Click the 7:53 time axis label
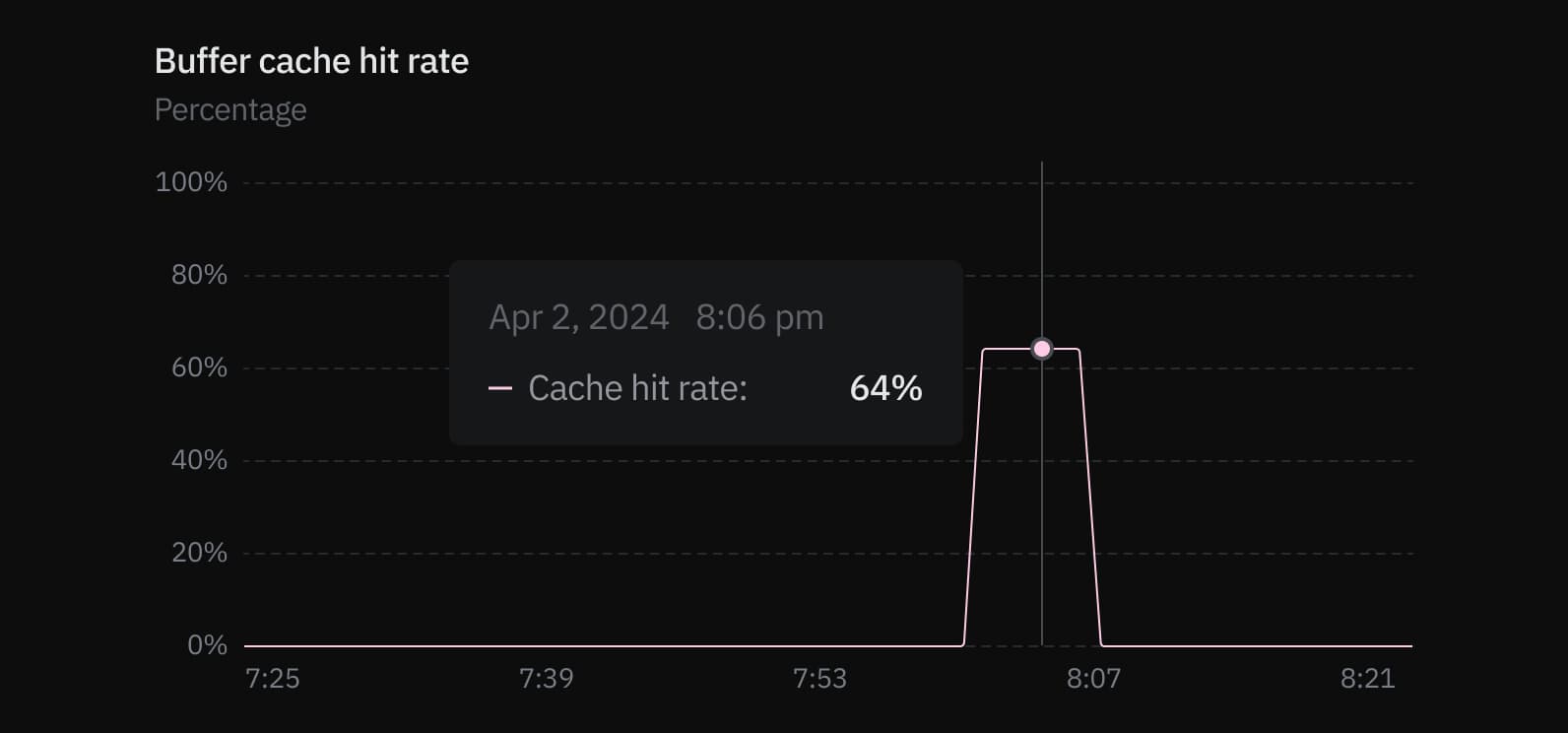 tap(819, 679)
